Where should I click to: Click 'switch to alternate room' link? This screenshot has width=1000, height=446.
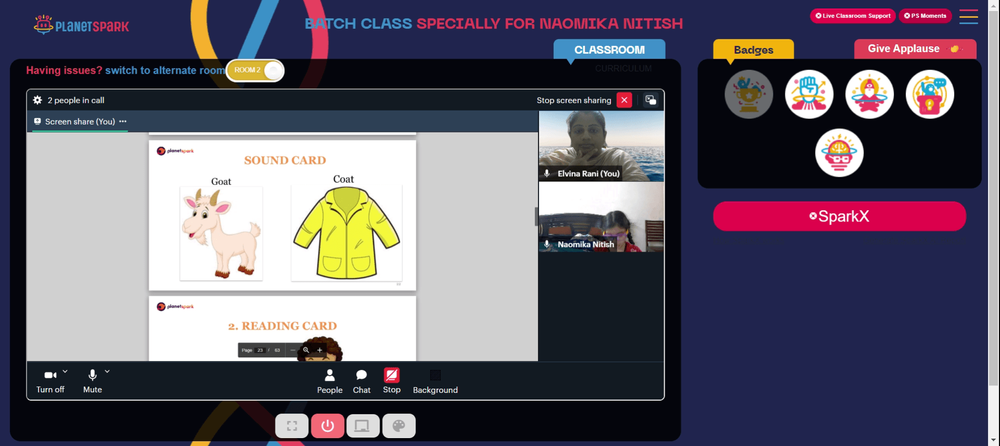coord(165,70)
